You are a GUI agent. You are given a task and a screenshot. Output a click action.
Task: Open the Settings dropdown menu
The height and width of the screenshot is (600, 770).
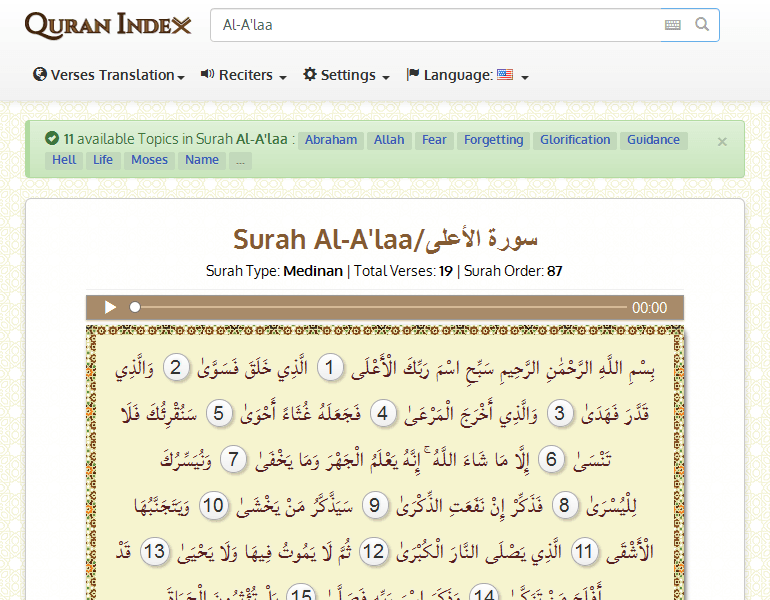[346, 75]
